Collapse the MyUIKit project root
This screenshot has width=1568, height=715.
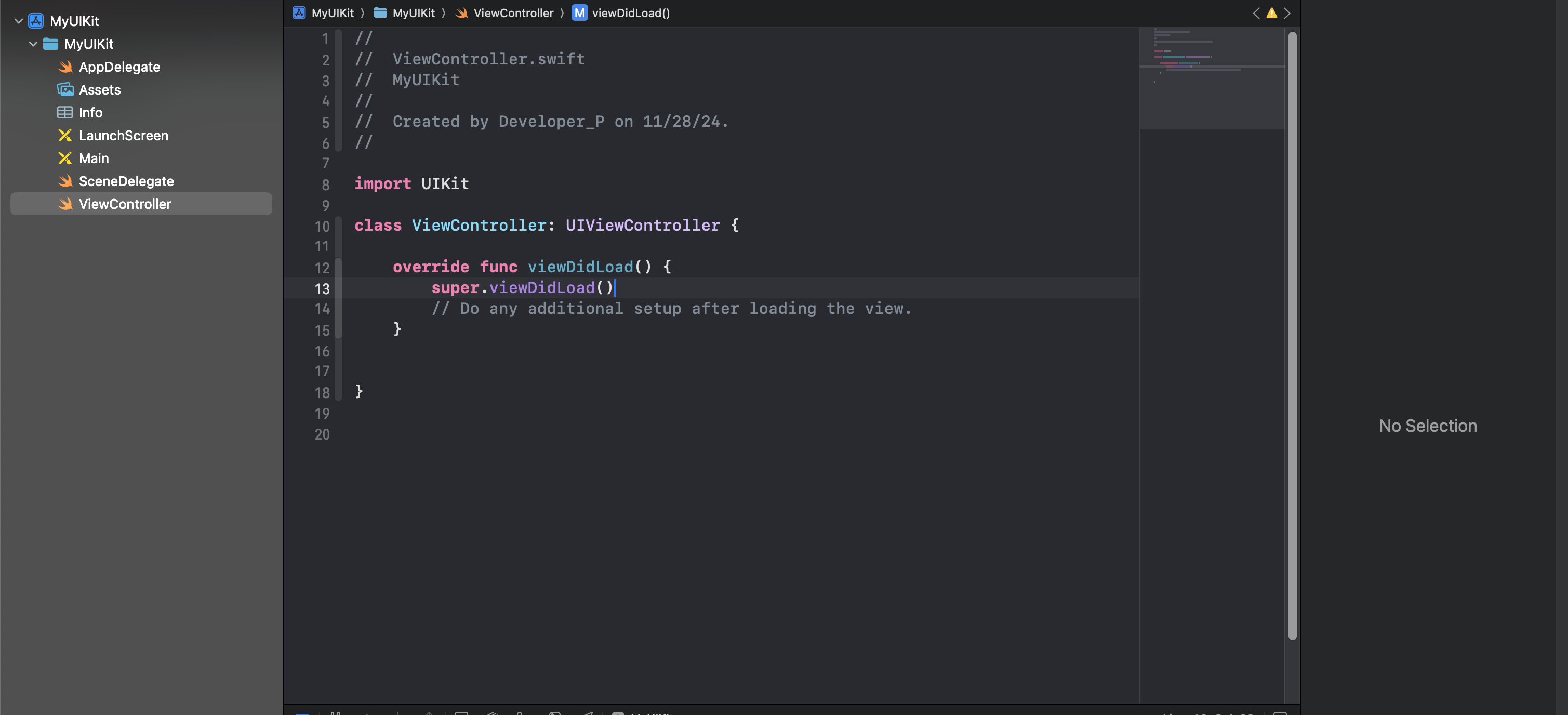coord(18,21)
